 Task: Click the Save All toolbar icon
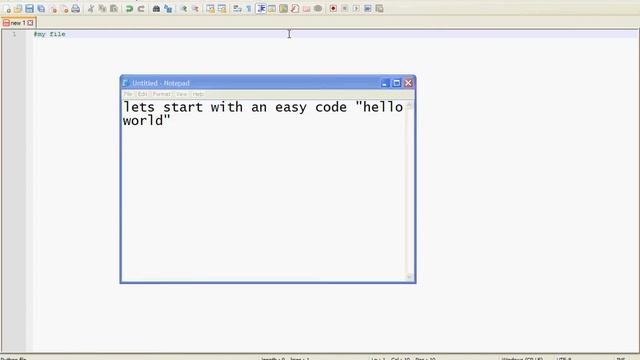point(41,9)
